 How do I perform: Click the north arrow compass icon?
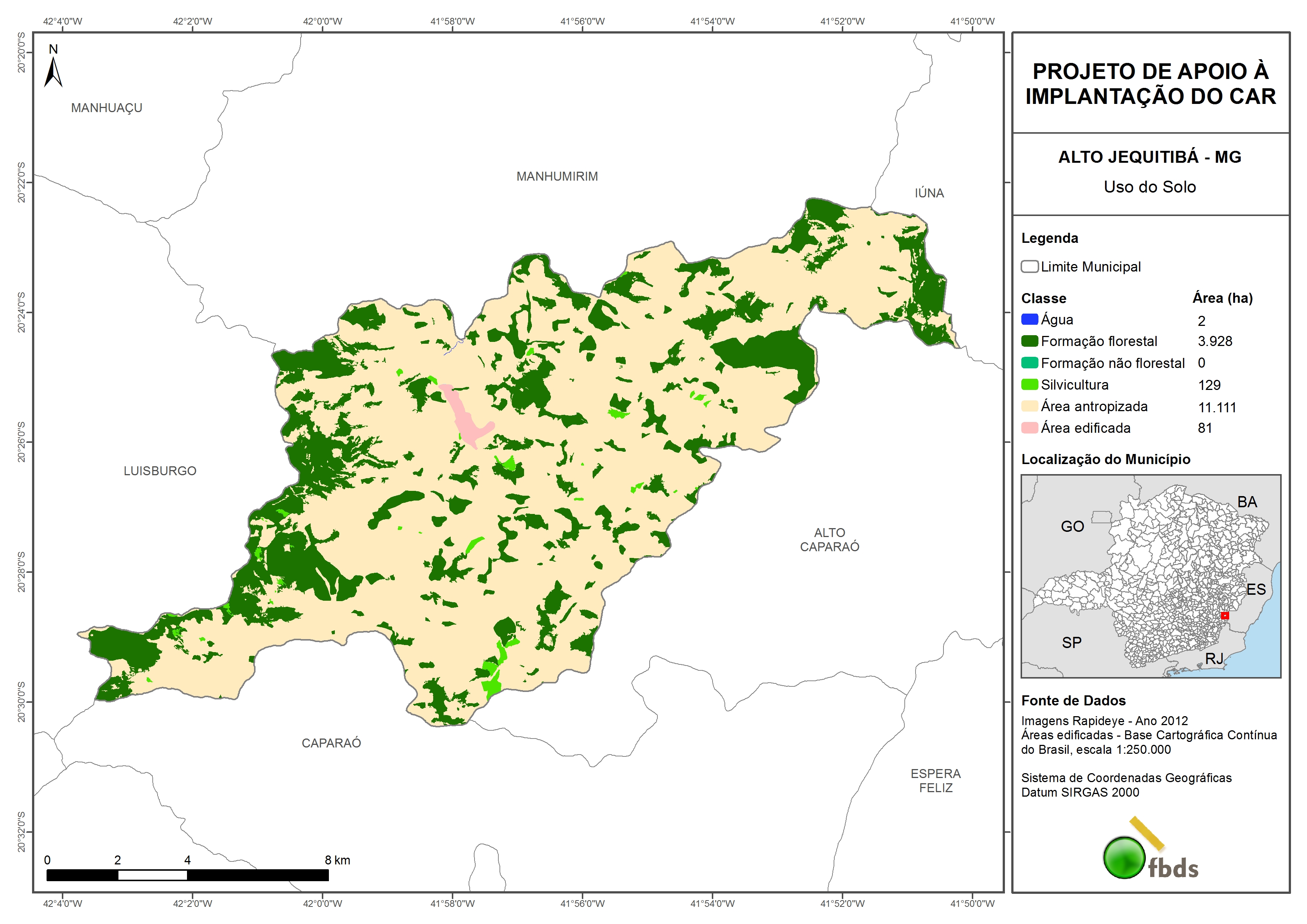(53, 72)
